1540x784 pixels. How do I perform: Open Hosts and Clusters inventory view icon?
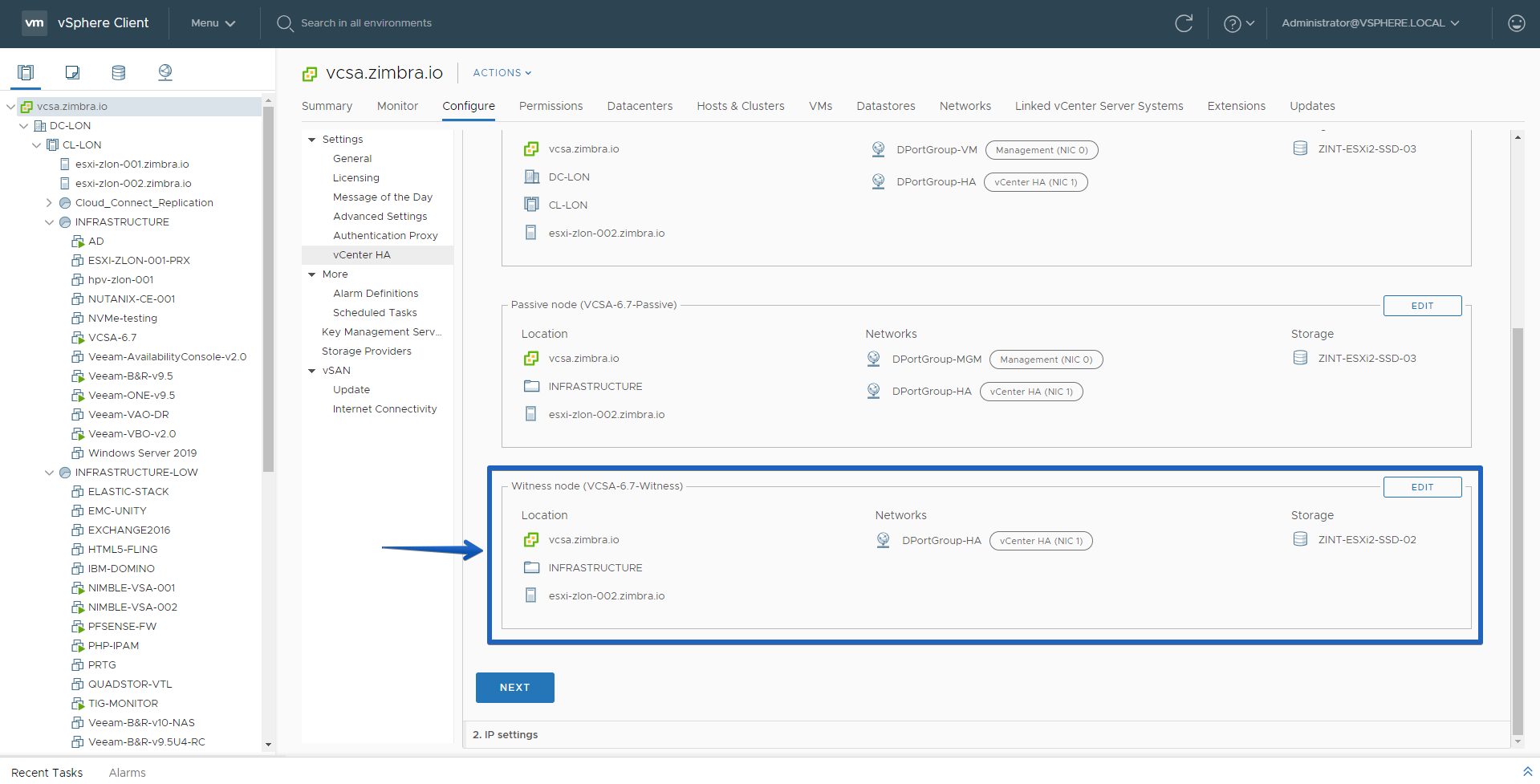pos(26,72)
